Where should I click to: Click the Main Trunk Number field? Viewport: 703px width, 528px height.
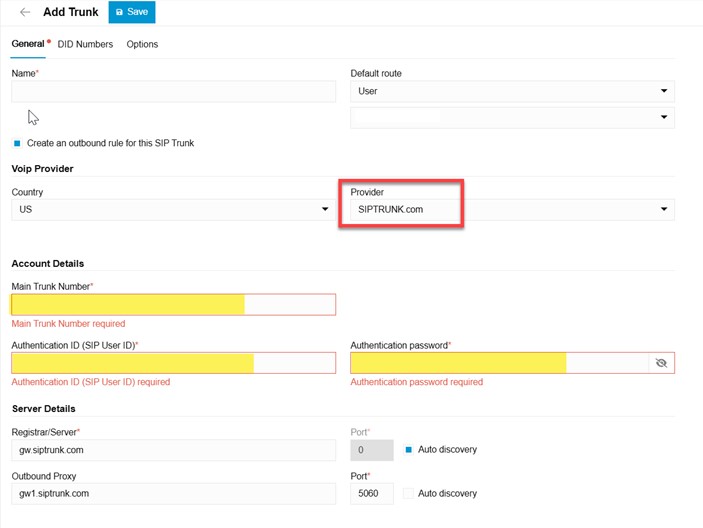pos(174,305)
